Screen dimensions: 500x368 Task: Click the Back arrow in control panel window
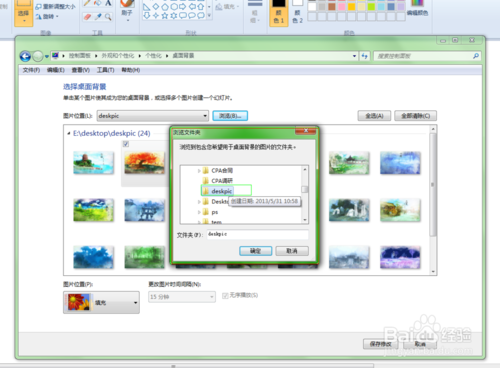(x=25, y=56)
